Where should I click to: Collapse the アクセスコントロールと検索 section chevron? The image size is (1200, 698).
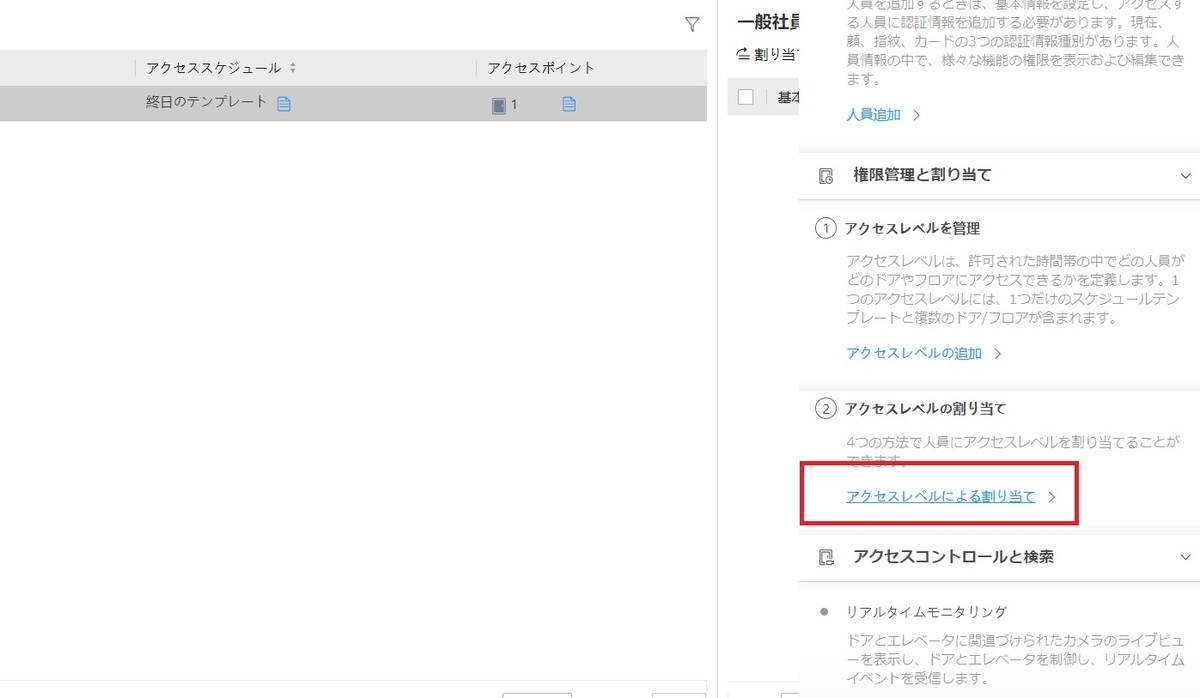[1186, 557]
